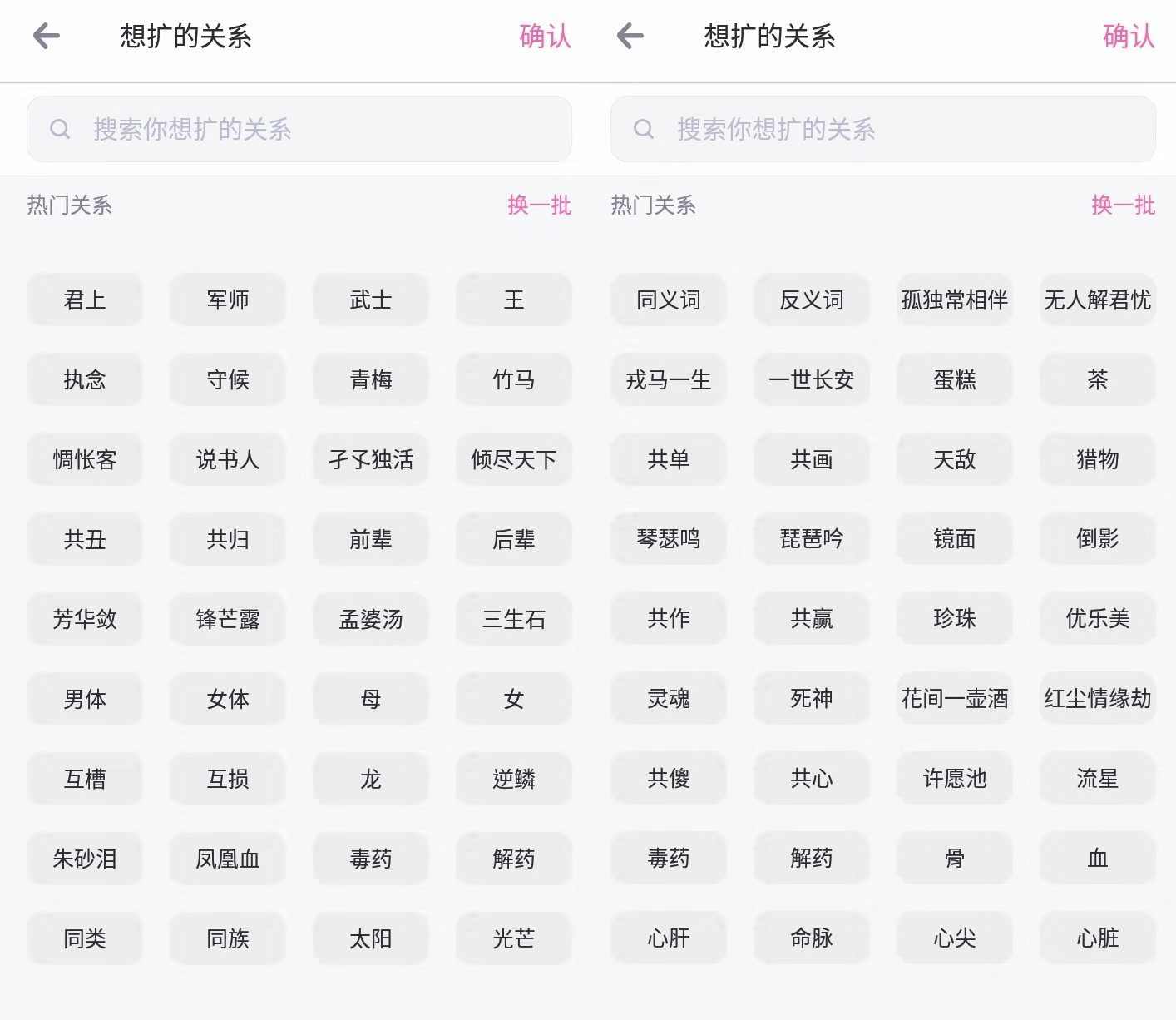Select the 优乐美 tag

[1098, 618]
